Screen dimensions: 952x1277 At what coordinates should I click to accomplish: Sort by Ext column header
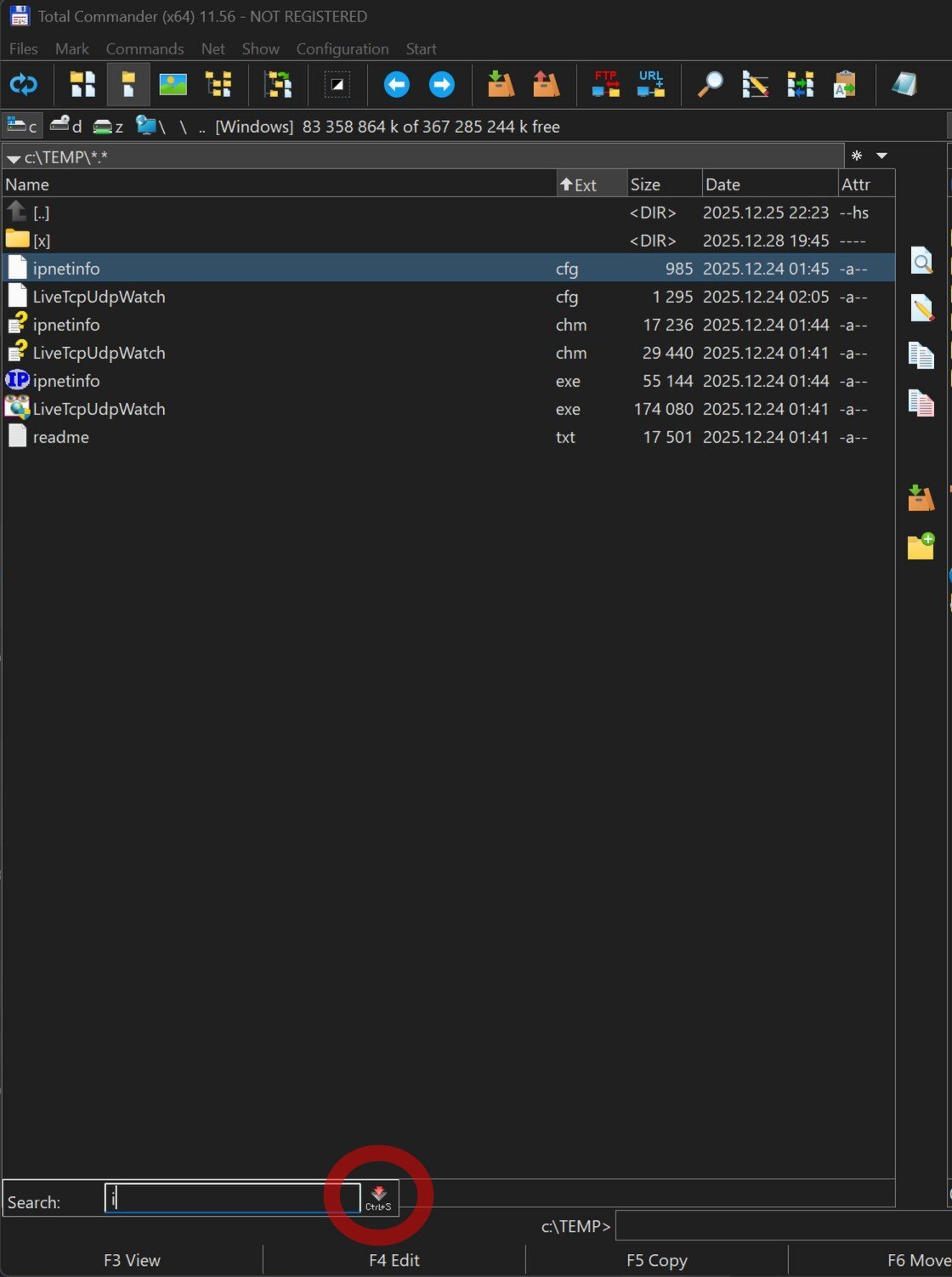tap(592, 184)
